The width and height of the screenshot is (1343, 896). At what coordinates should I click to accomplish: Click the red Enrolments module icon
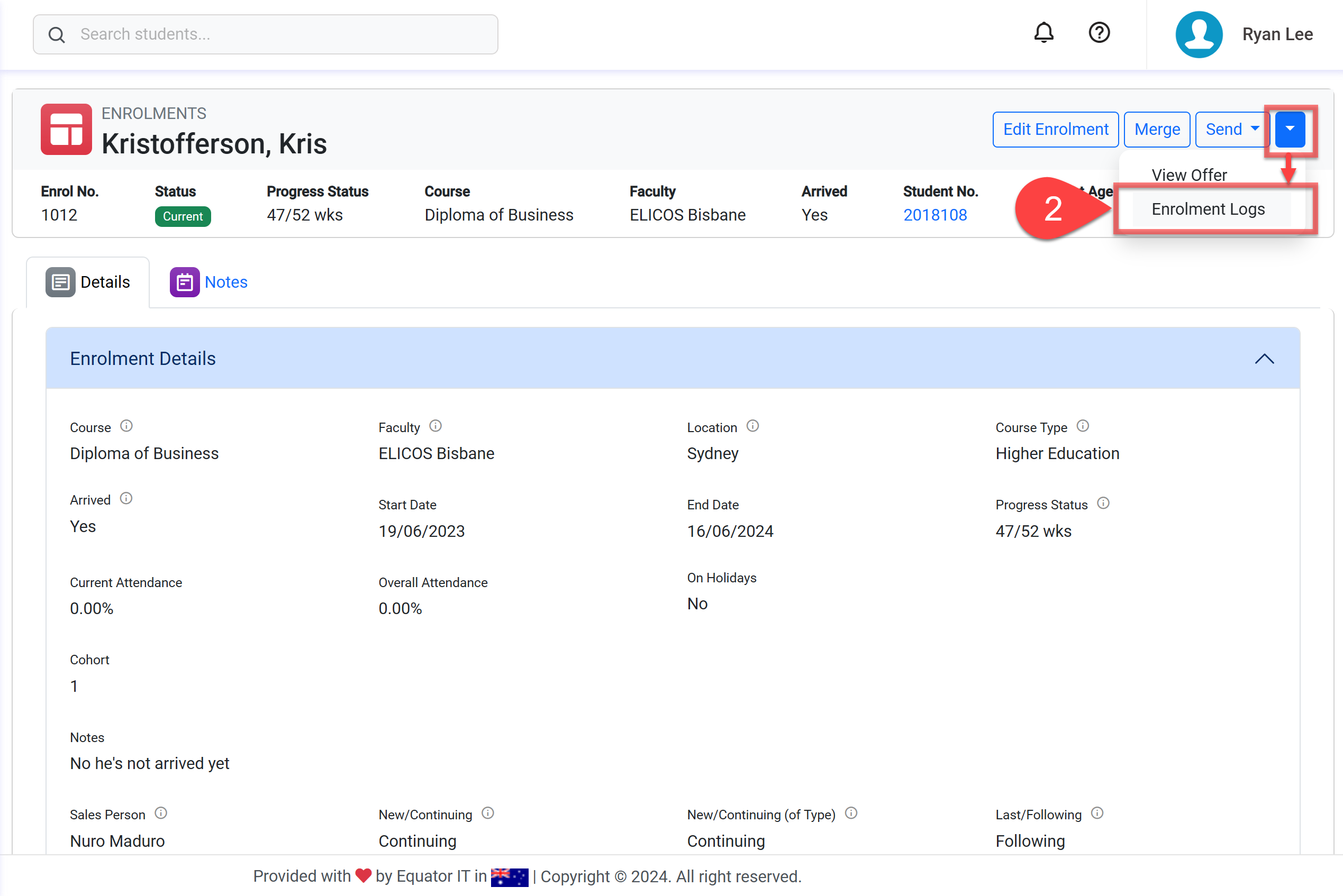66,129
